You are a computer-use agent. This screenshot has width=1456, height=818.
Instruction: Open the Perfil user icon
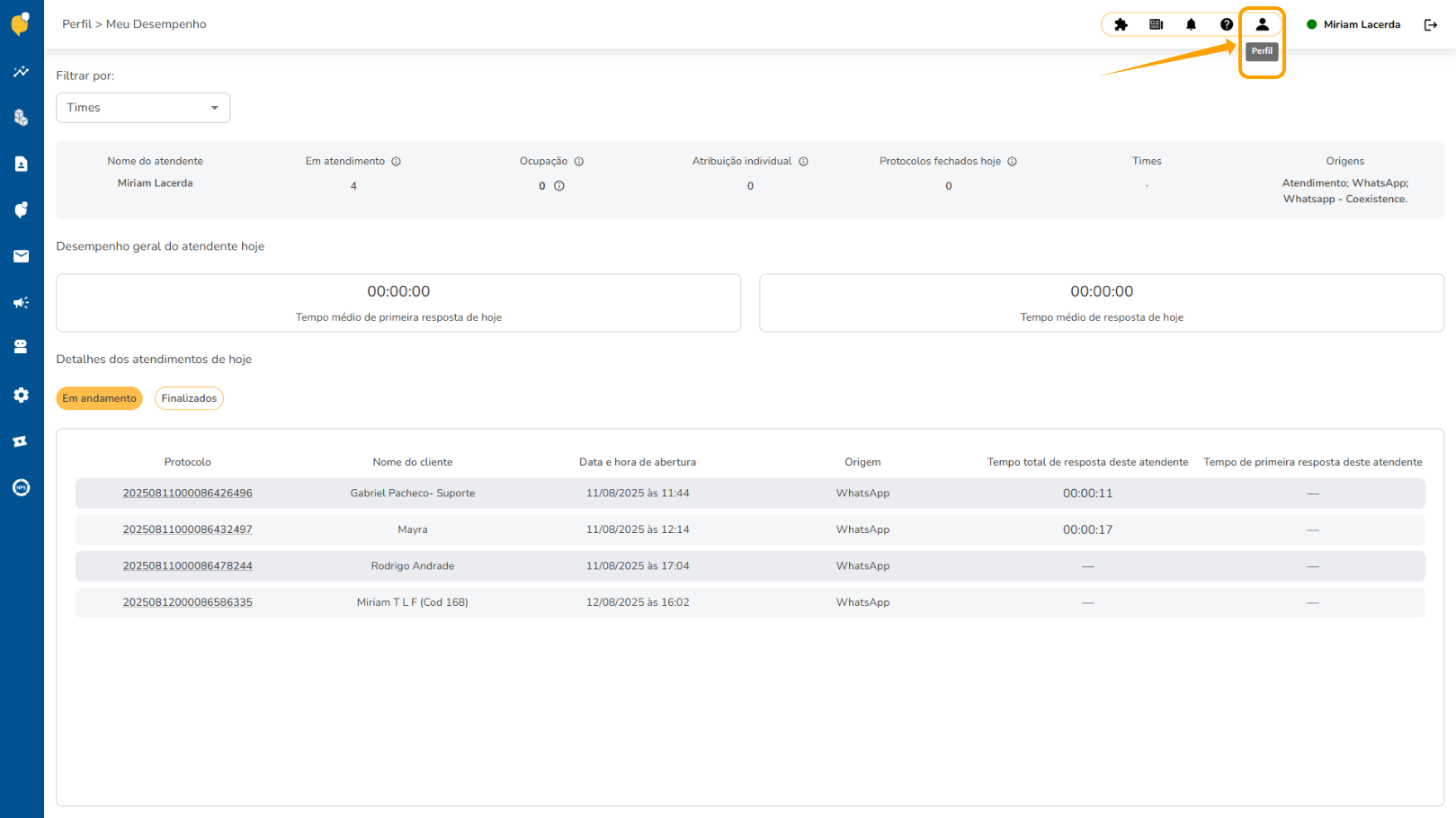point(1262,24)
